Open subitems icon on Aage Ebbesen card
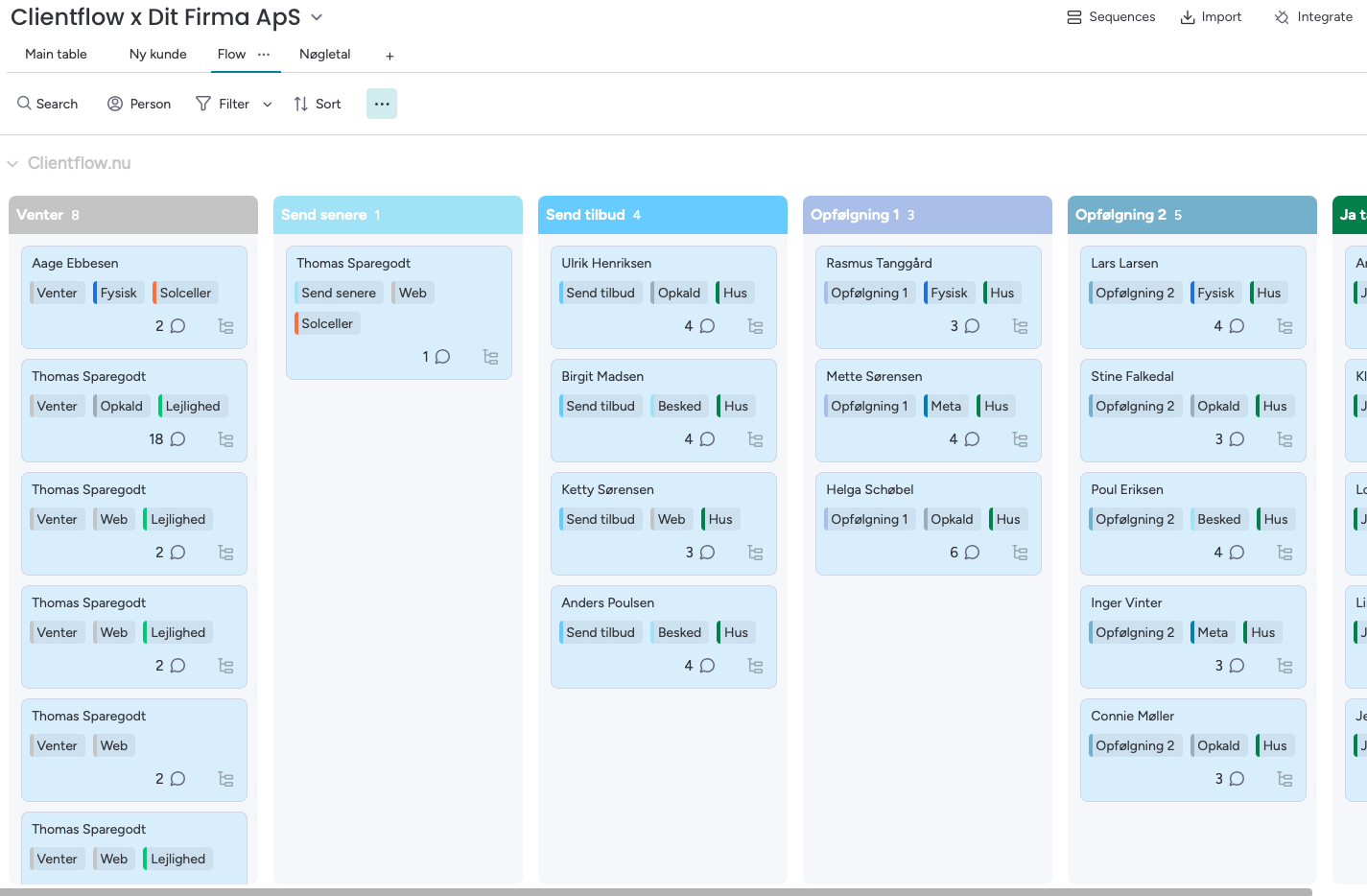Image resolution: width=1367 pixels, height=896 pixels. point(225,326)
